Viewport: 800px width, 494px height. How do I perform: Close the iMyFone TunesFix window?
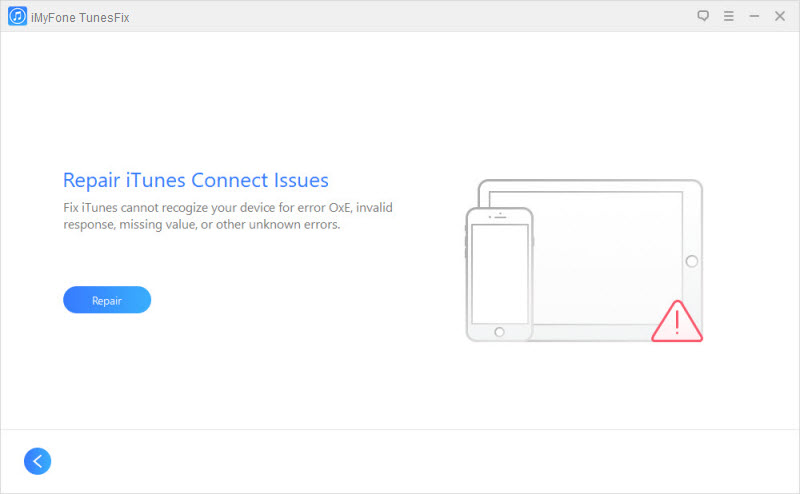tap(780, 16)
